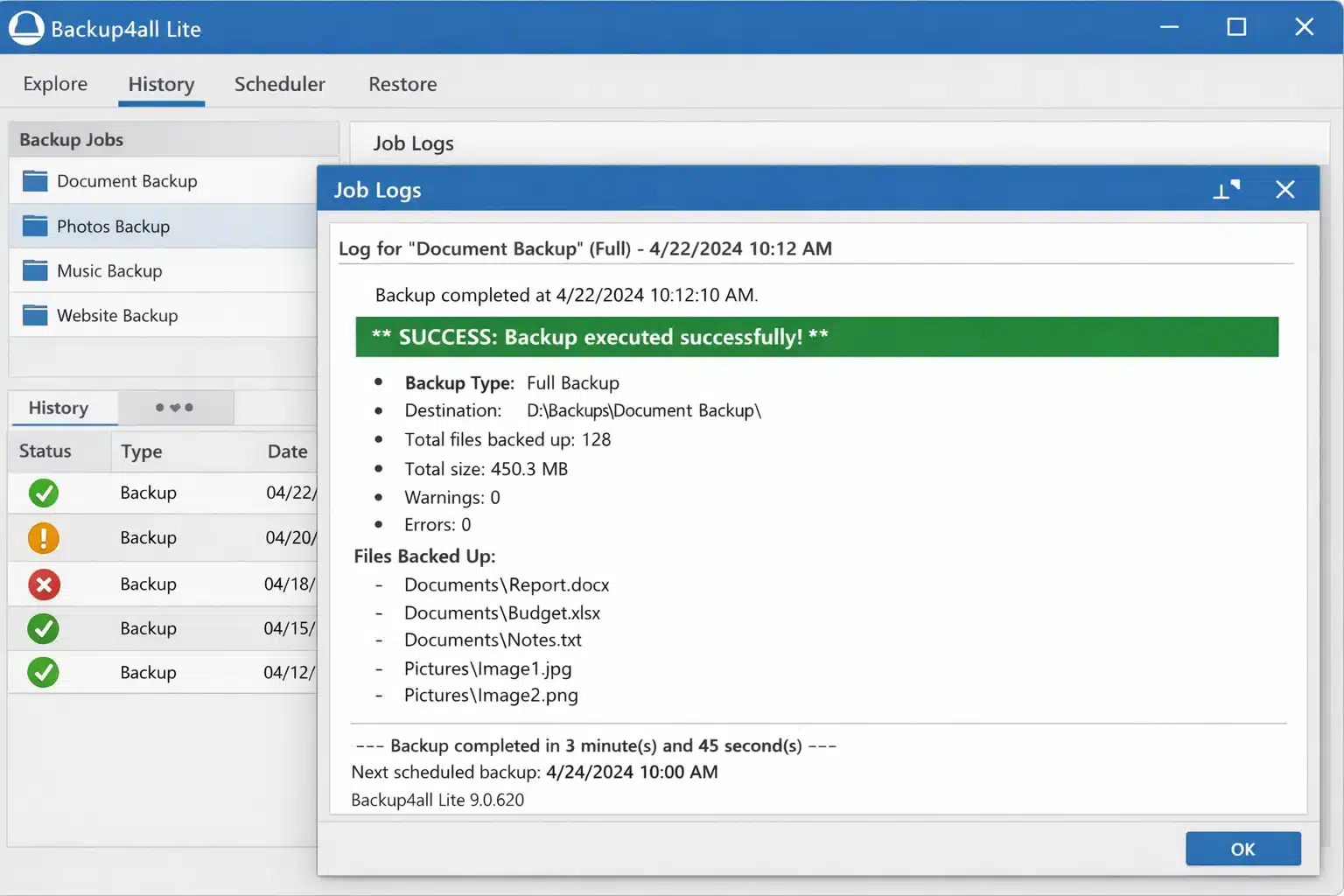Sort entries by the Date column header
This screenshot has width=1344, height=896.
(x=287, y=451)
